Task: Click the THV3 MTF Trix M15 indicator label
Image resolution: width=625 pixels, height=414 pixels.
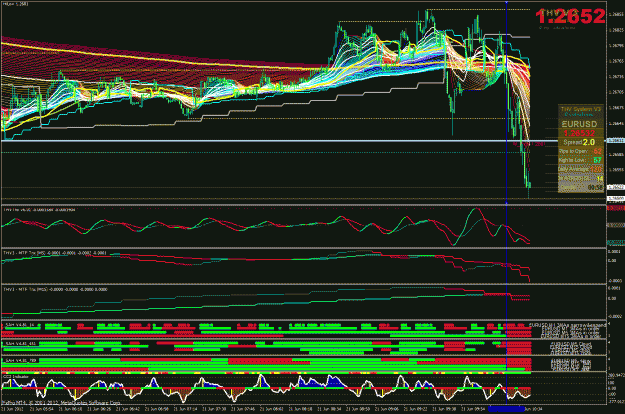Action: coord(55,289)
